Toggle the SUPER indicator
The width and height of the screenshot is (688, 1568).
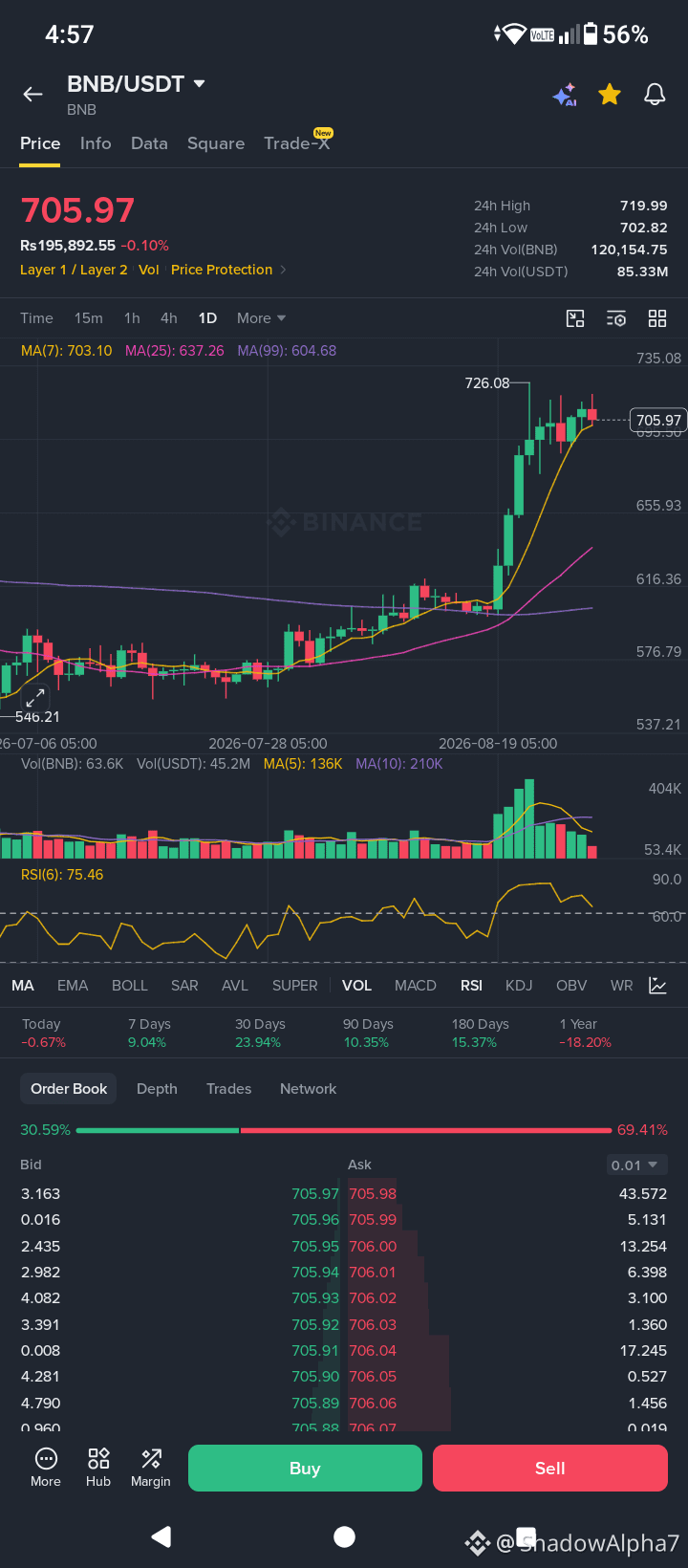click(x=295, y=986)
